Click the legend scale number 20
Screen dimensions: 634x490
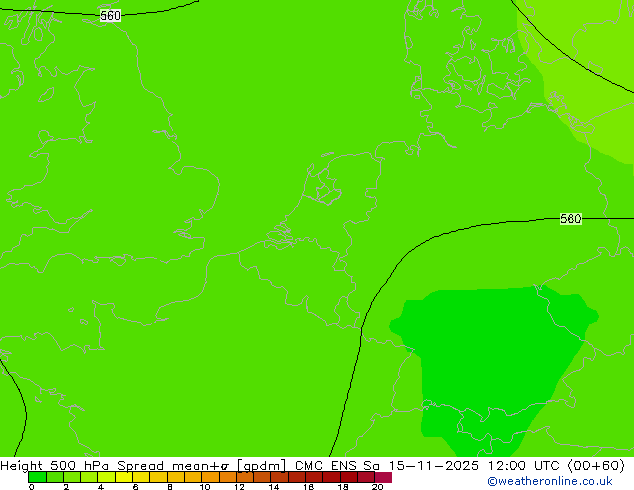pyautogui.click(x=377, y=487)
